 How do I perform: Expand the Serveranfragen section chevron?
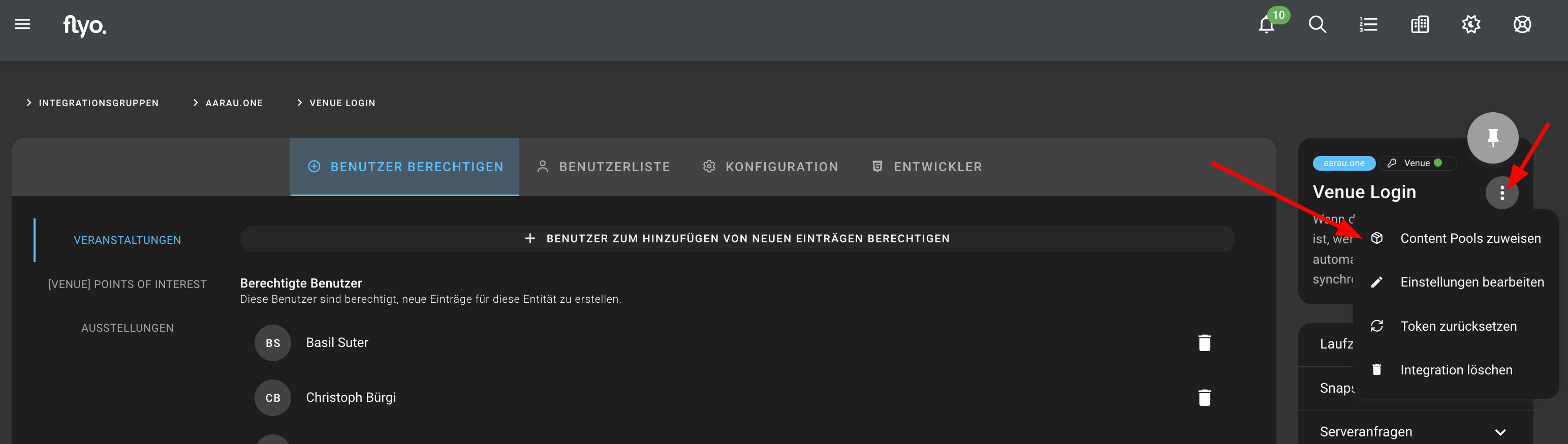pos(1500,432)
